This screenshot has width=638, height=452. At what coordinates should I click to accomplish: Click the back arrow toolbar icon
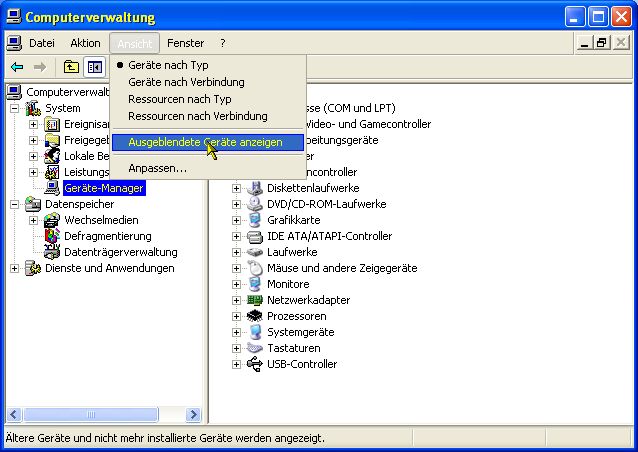(x=17, y=67)
